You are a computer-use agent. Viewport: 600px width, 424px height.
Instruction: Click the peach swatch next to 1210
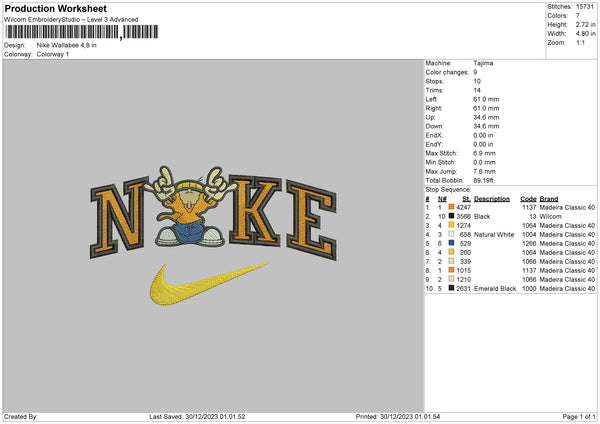pos(452,279)
